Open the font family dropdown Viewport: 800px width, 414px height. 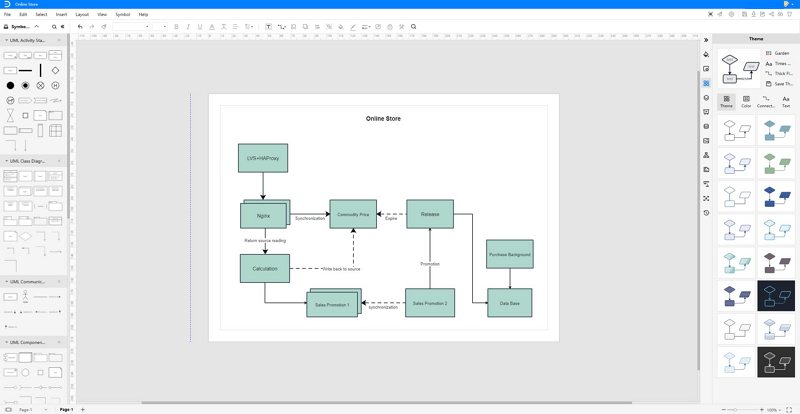(x=132, y=27)
